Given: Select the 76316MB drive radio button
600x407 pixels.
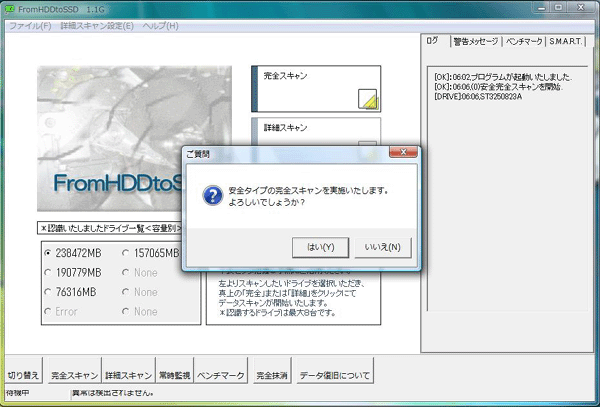Looking at the screenshot, I should pos(48,292).
